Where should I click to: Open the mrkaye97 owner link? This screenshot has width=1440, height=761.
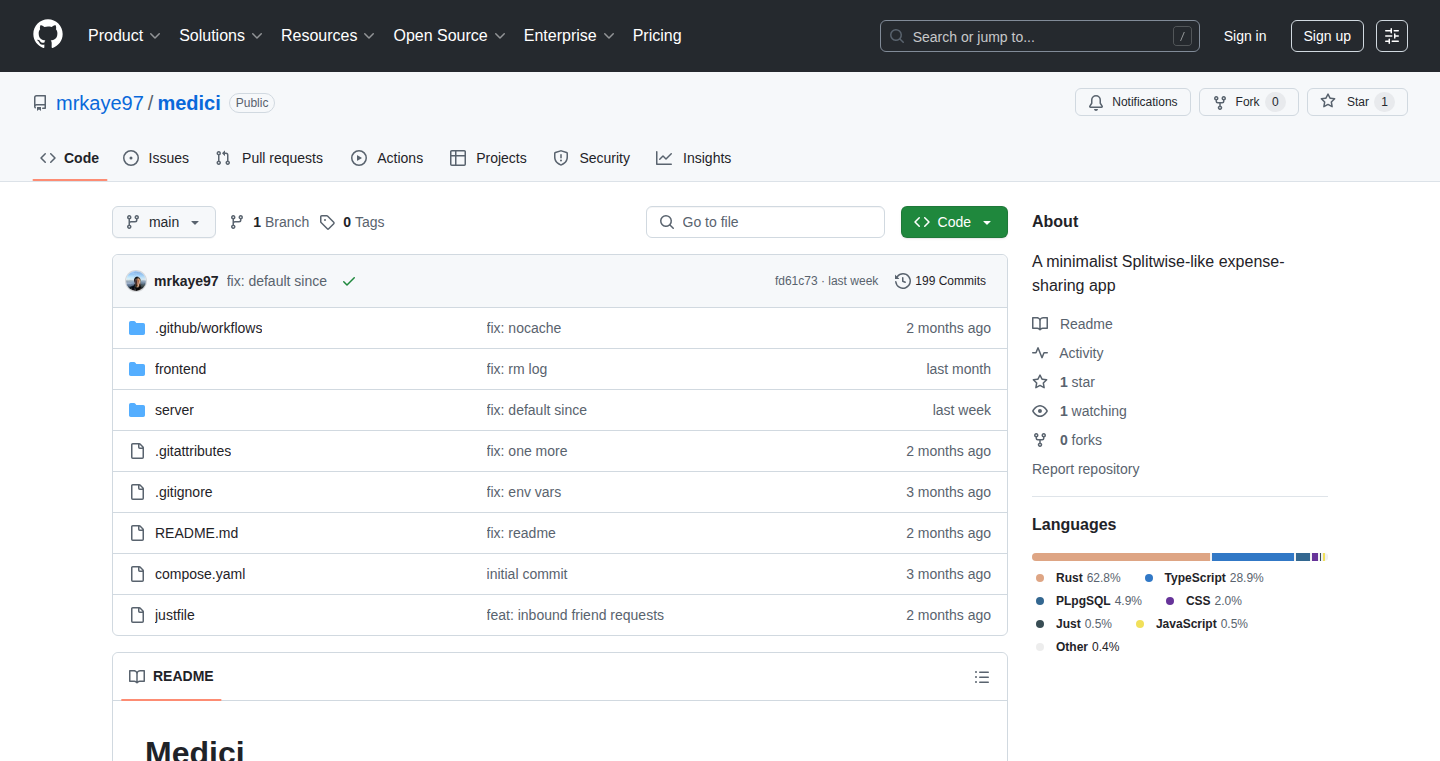[x=100, y=103]
